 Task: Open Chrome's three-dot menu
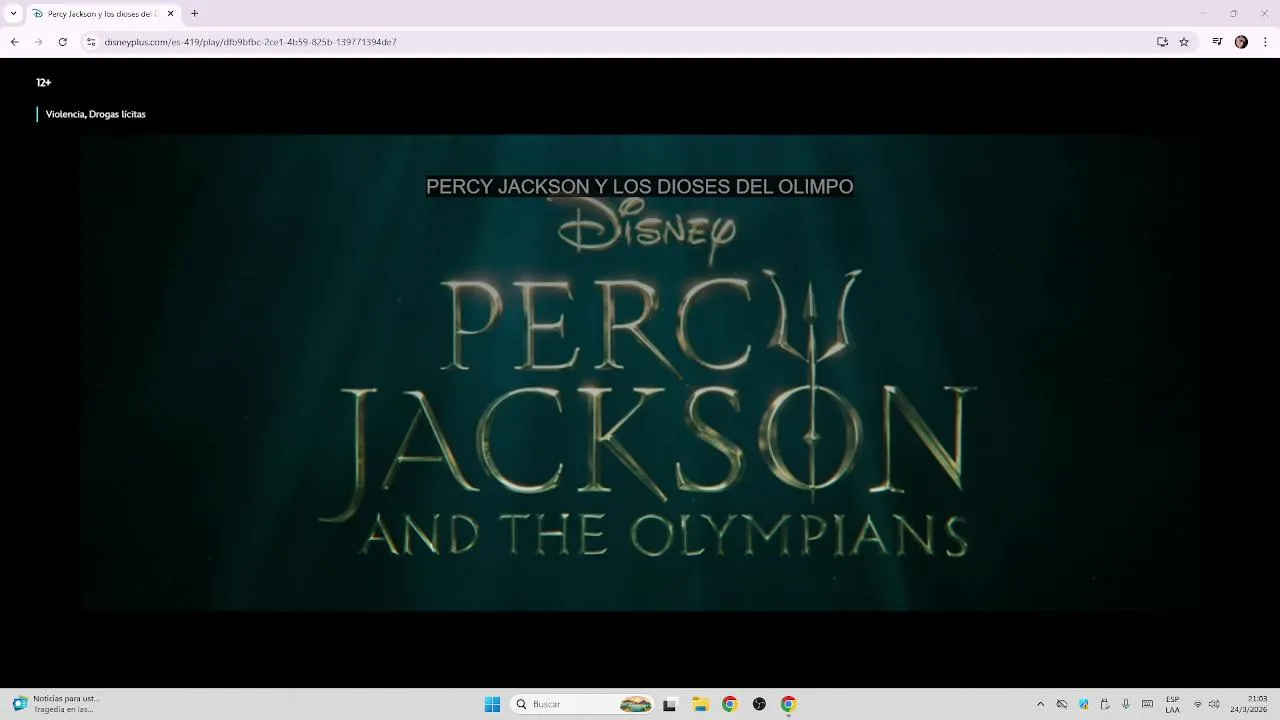[x=1265, y=42]
